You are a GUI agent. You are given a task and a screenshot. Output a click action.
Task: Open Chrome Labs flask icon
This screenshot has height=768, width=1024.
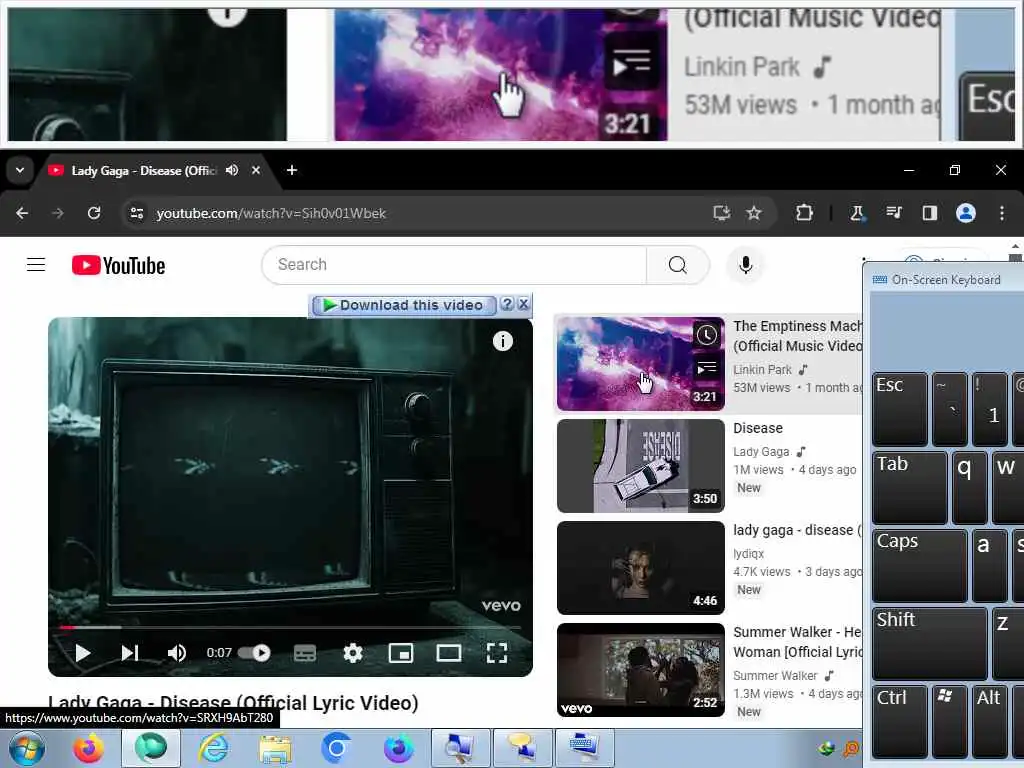(x=857, y=213)
